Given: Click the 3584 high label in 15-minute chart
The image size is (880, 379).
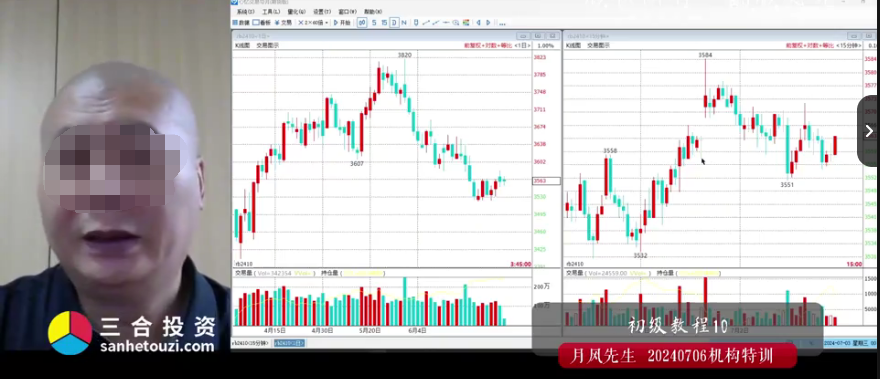Looking at the screenshot, I should (x=705, y=55).
